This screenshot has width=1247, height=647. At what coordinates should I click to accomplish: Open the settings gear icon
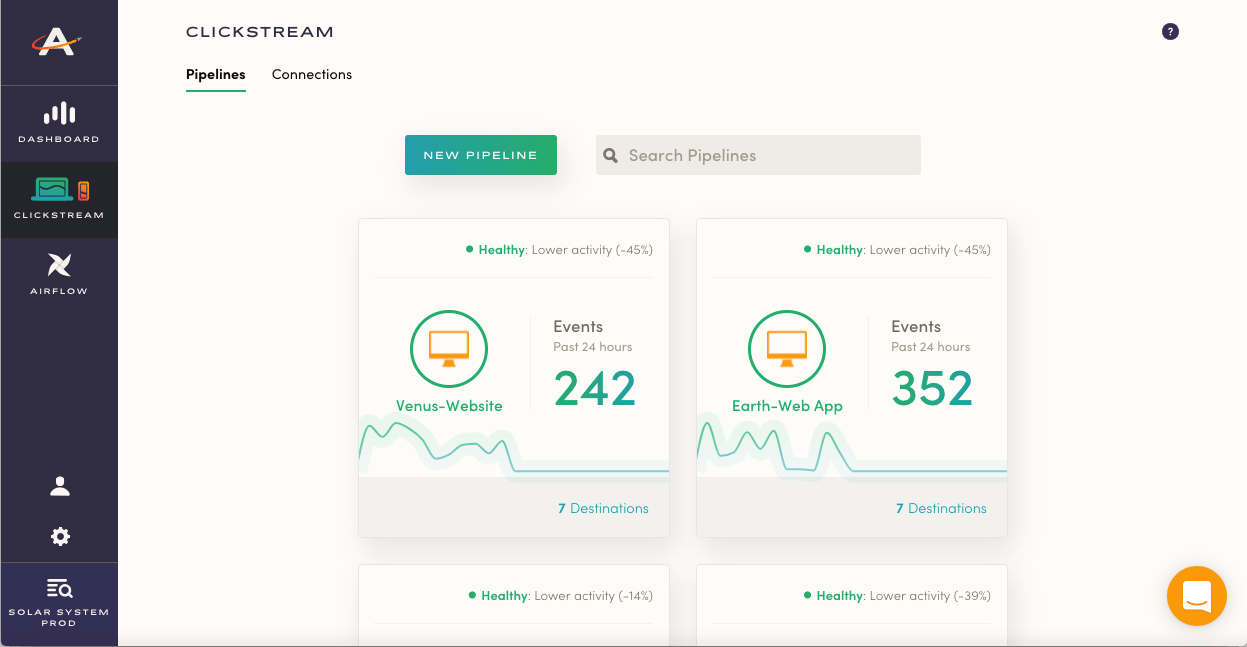[x=60, y=537]
